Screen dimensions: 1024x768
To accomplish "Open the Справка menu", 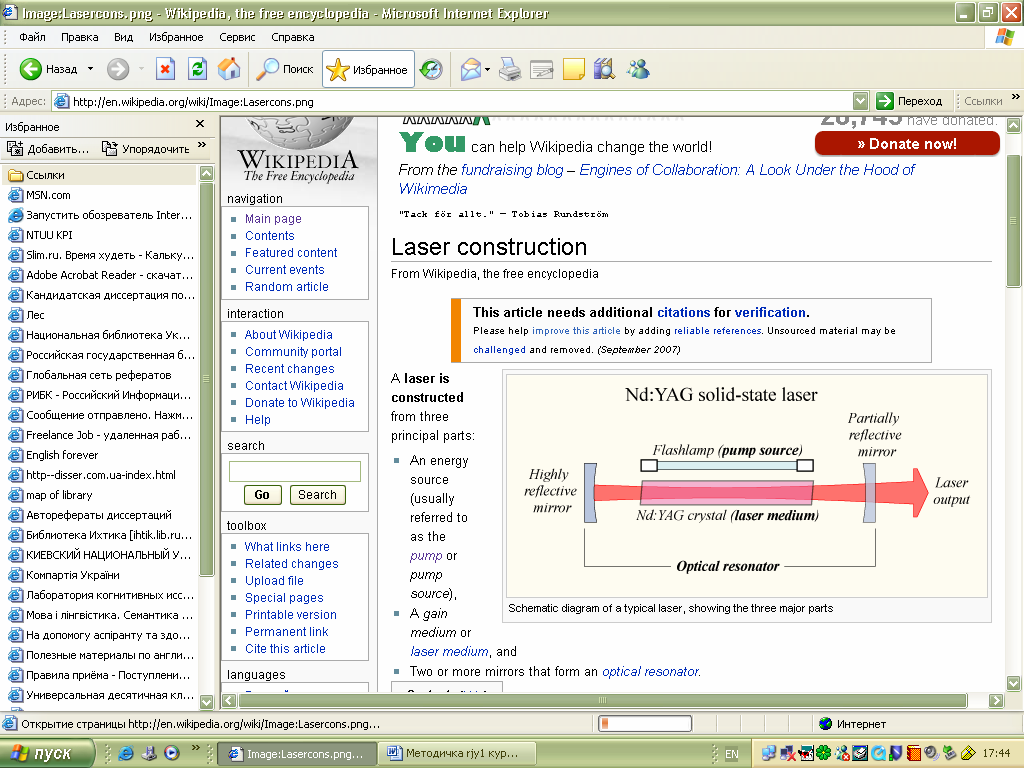I will [293, 37].
